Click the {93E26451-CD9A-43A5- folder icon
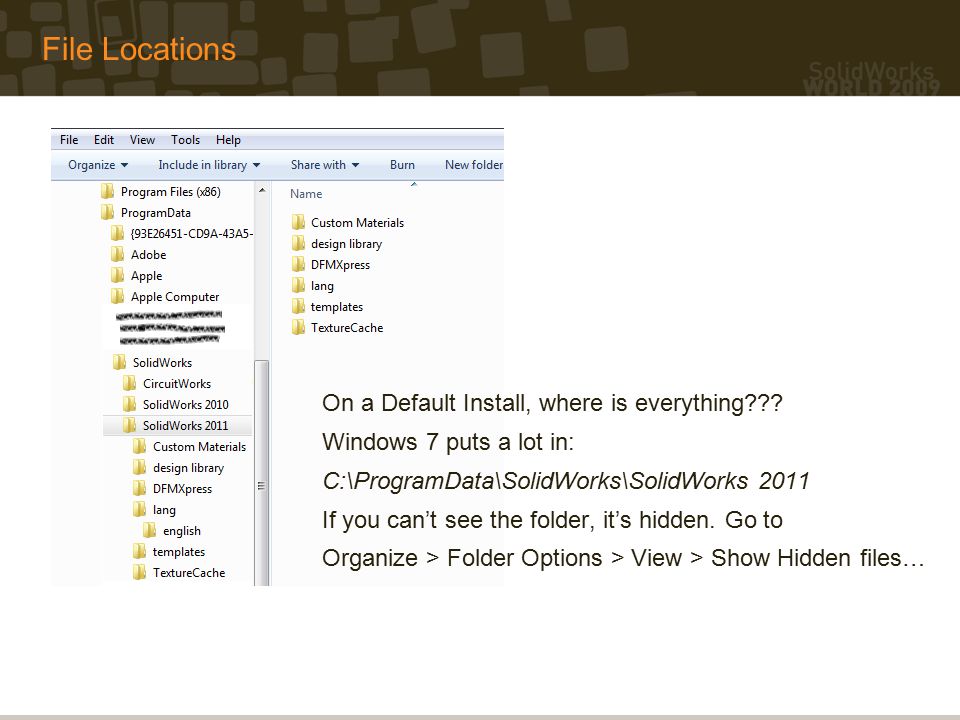The width and height of the screenshot is (960, 720). (x=117, y=233)
